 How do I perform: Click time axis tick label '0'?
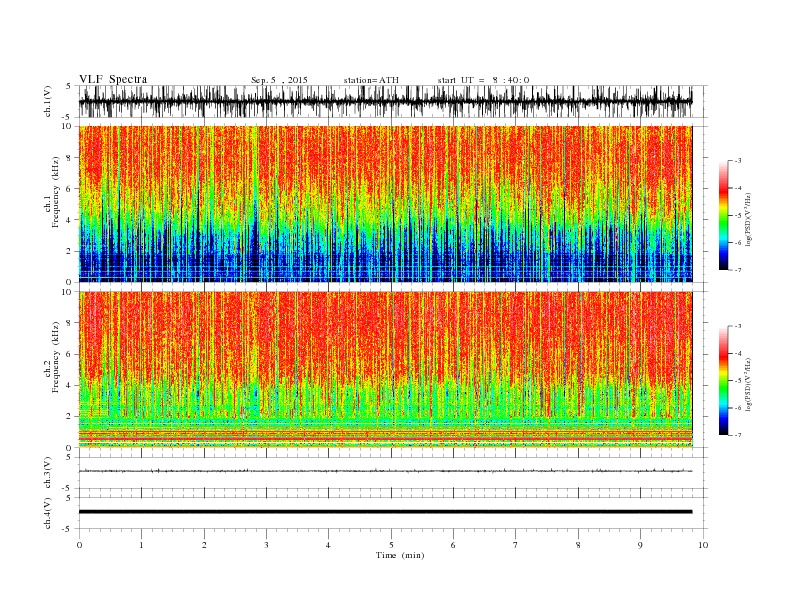(79, 545)
